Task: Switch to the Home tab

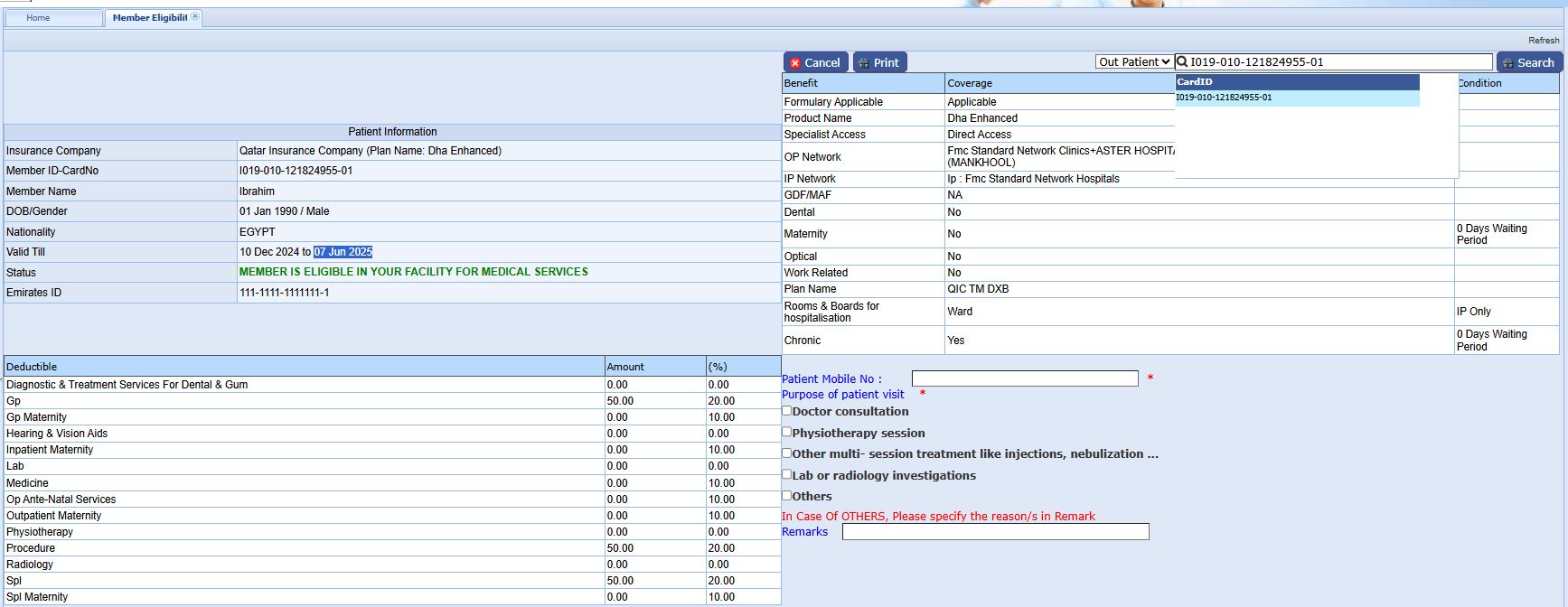Action: pos(39,18)
